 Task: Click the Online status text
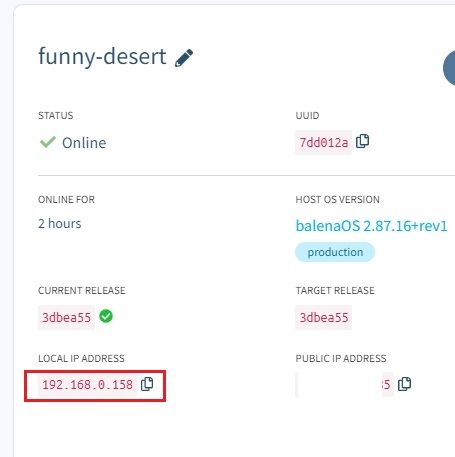tap(84, 143)
